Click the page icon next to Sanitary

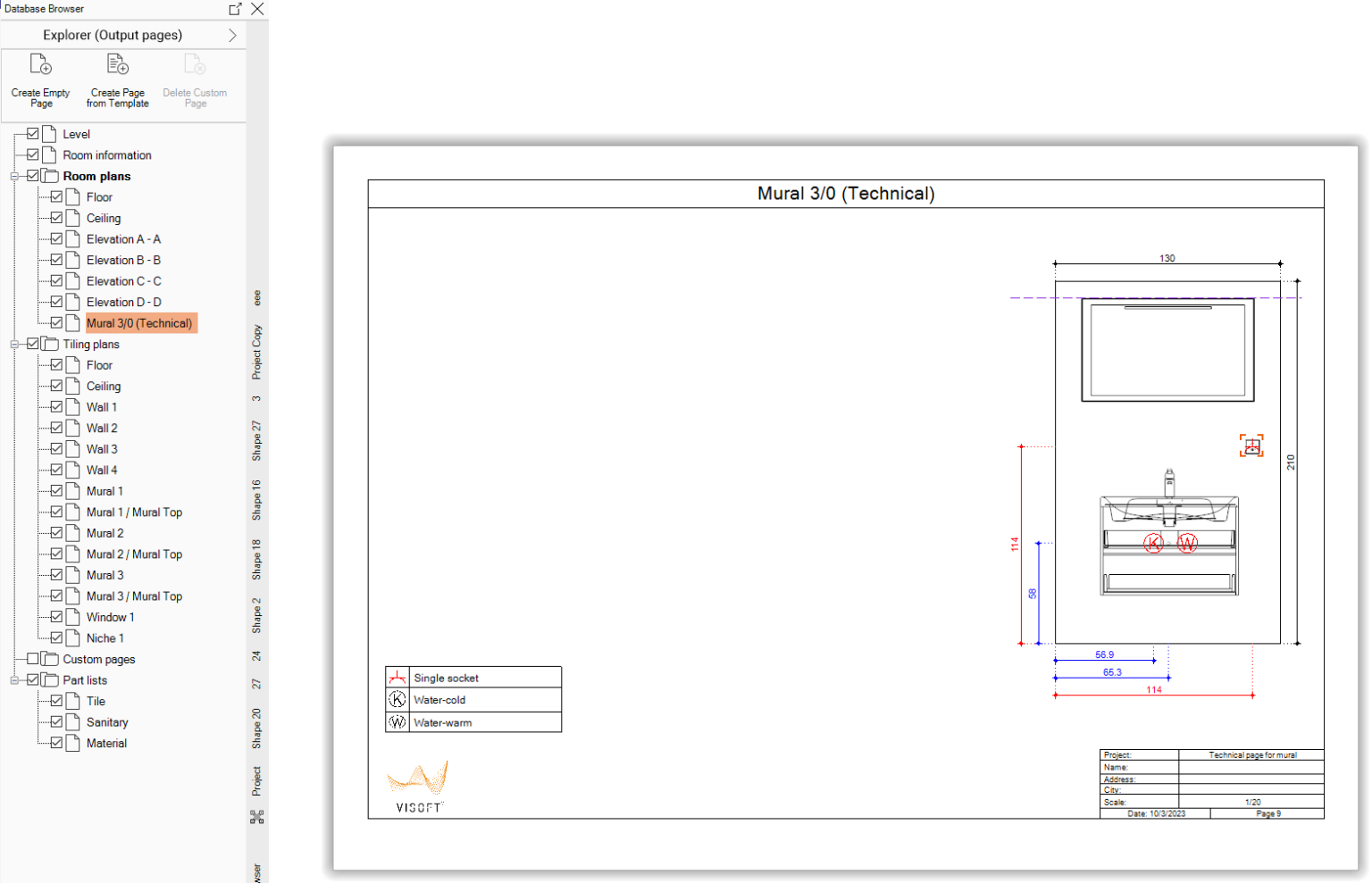pos(73,722)
